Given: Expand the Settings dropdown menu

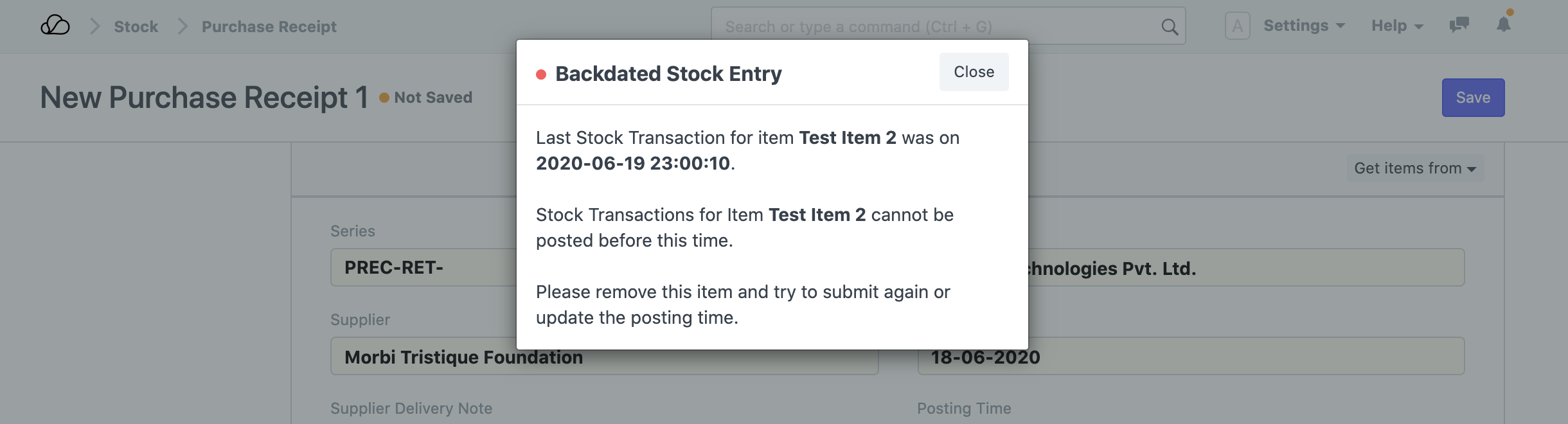Looking at the screenshot, I should point(1304,26).
